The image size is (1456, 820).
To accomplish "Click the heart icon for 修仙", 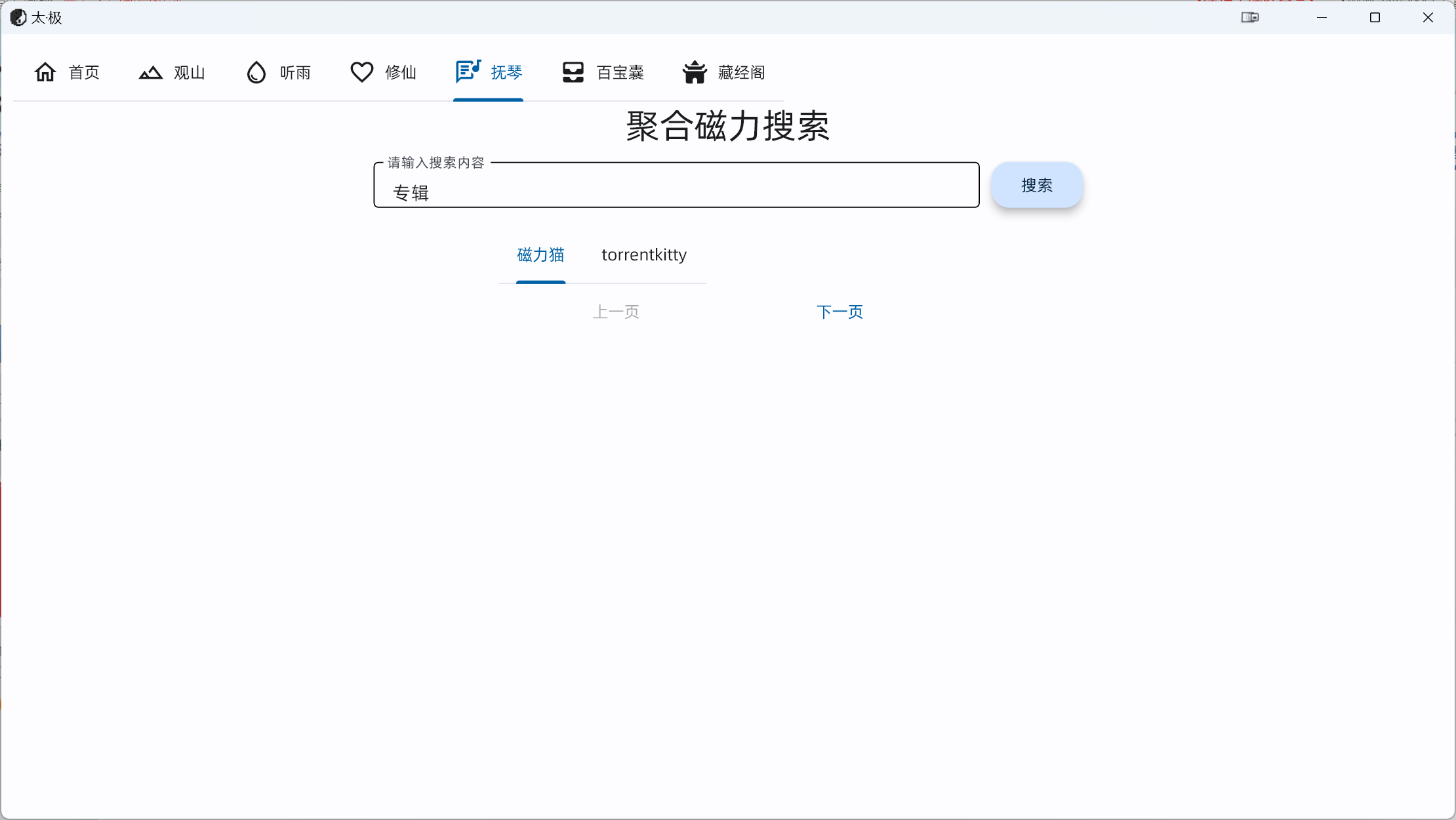I will [x=361, y=72].
